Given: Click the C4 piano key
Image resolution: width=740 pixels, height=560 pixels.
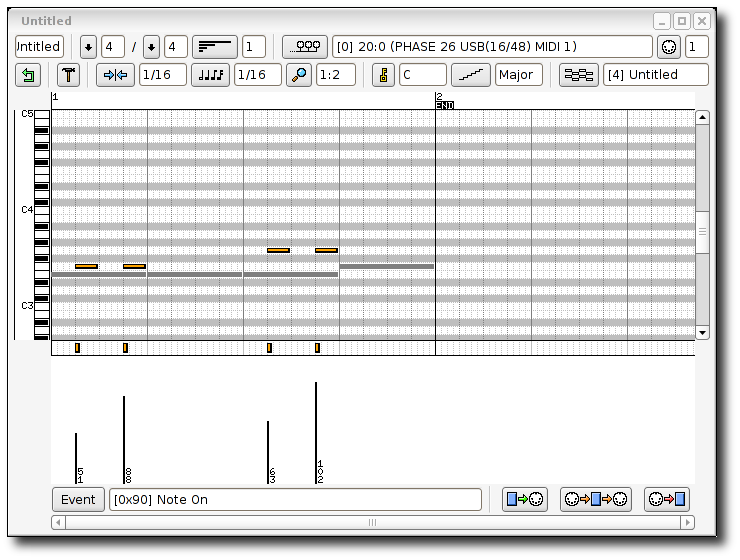Looking at the screenshot, I should (42, 210).
